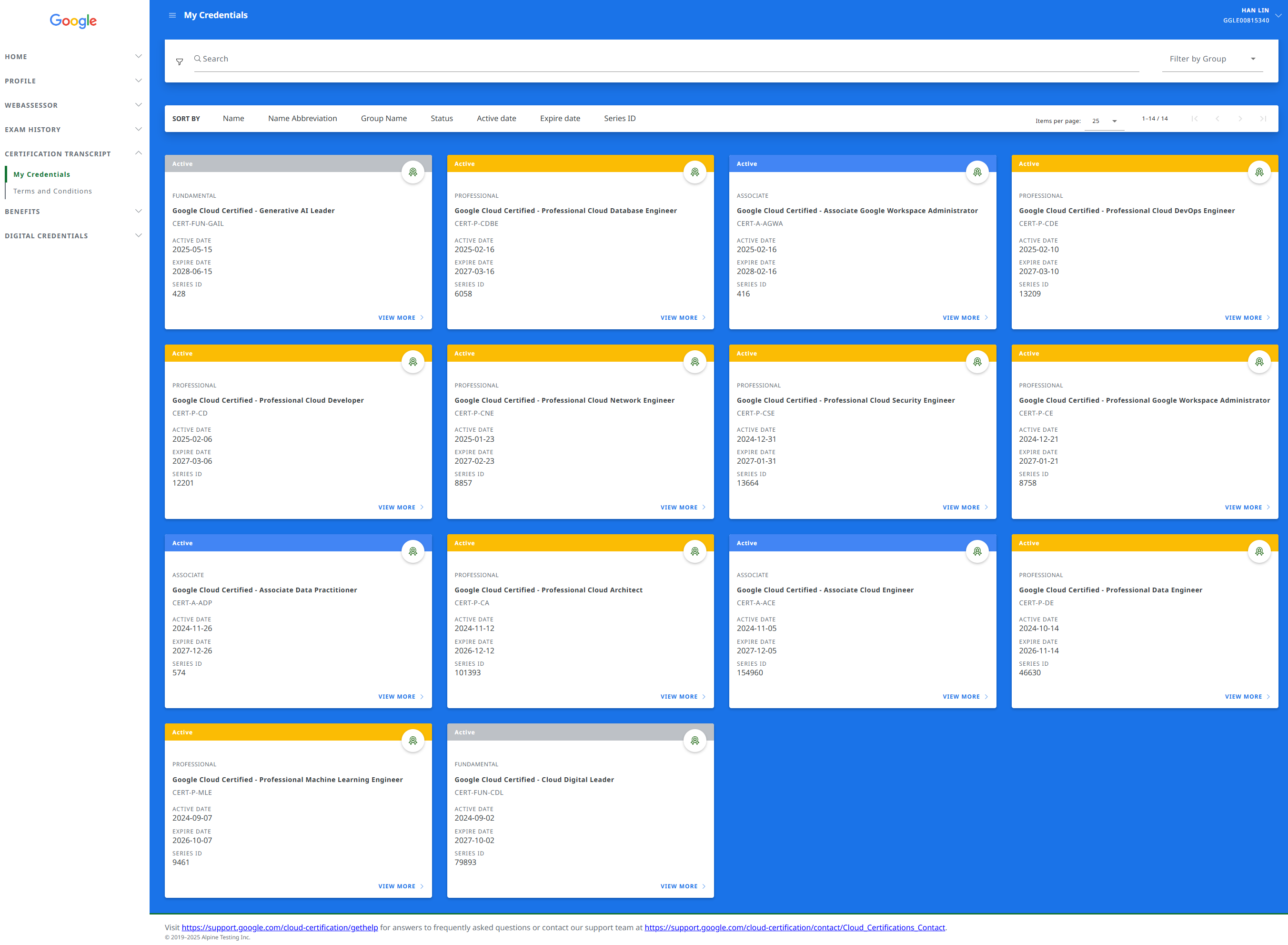Image resolution: width=1288 pixels, height=945 pixels.
Task: Sort credentials by Group Name
Action: [x=383, y=118]
